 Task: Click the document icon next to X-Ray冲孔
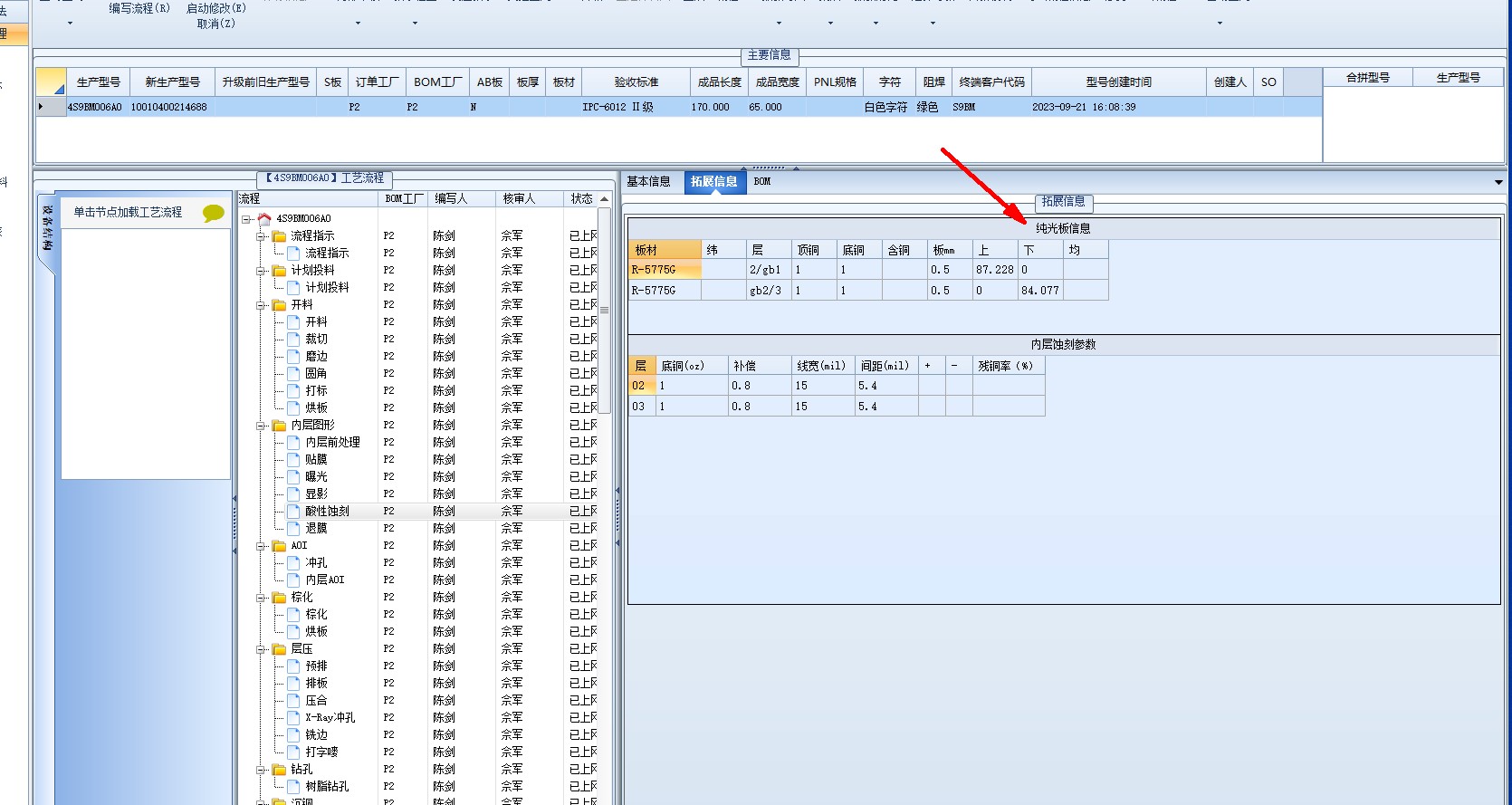point(293,717)
